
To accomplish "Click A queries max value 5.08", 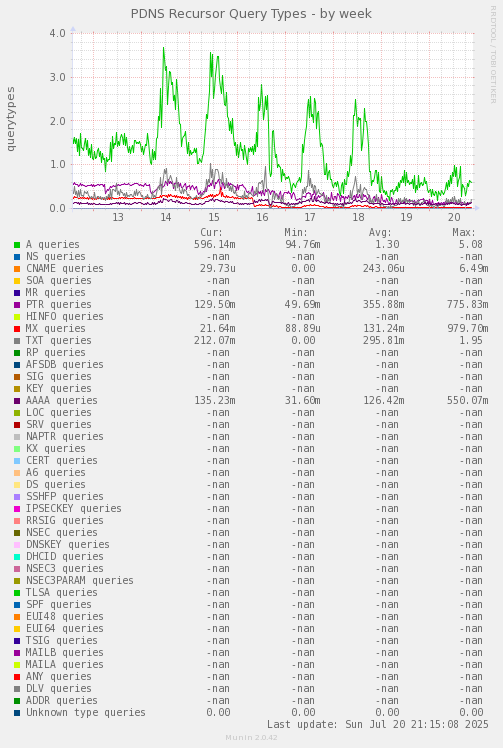I will 471,244.
